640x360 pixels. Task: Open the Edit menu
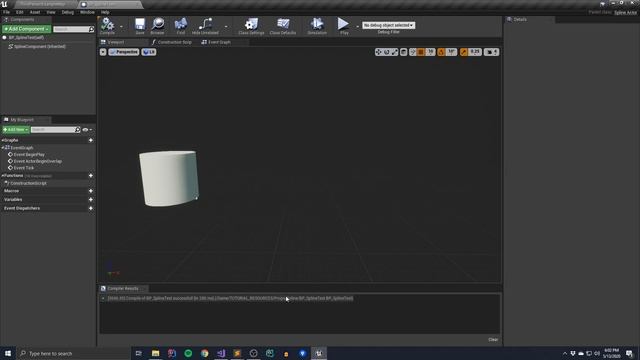(20, 12)
